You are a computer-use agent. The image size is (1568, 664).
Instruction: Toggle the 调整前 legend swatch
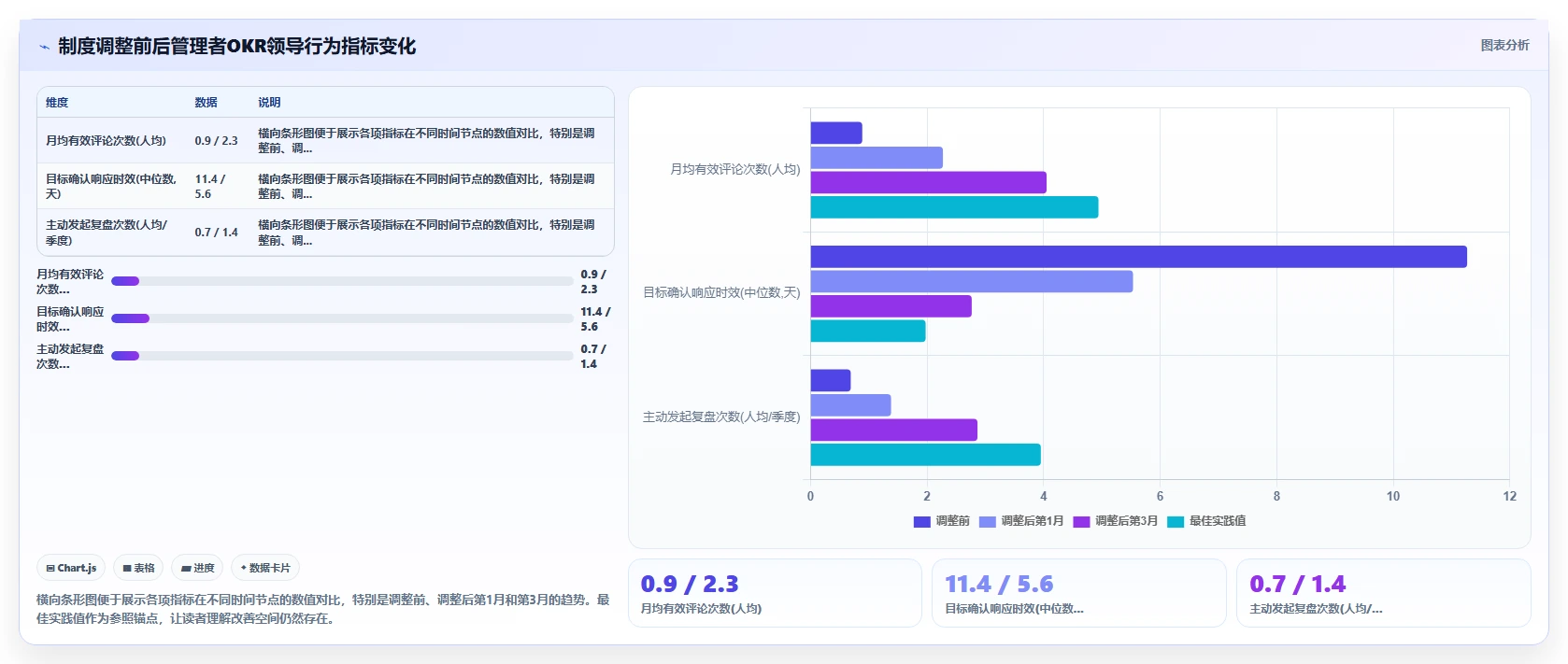click(921, 521)
